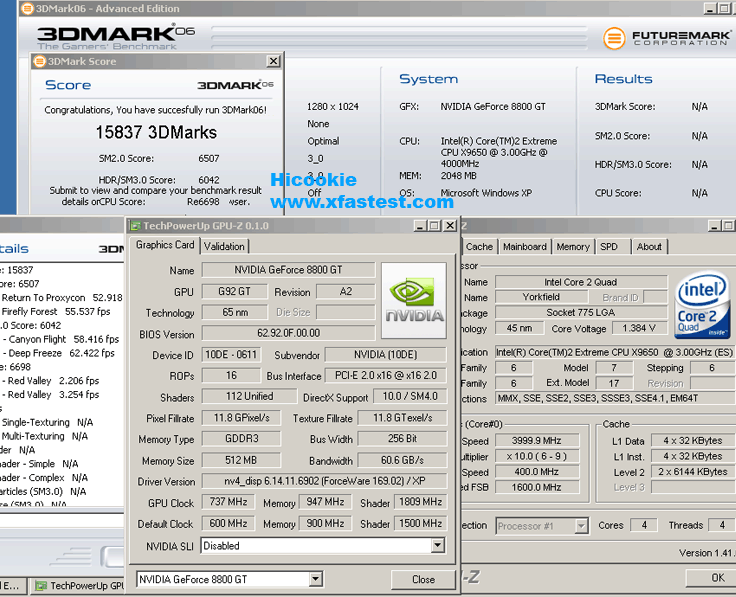Viewport: 736px width, 597px height.
Task: Click the '15837 3DMarks' score text
Action: 156,132
